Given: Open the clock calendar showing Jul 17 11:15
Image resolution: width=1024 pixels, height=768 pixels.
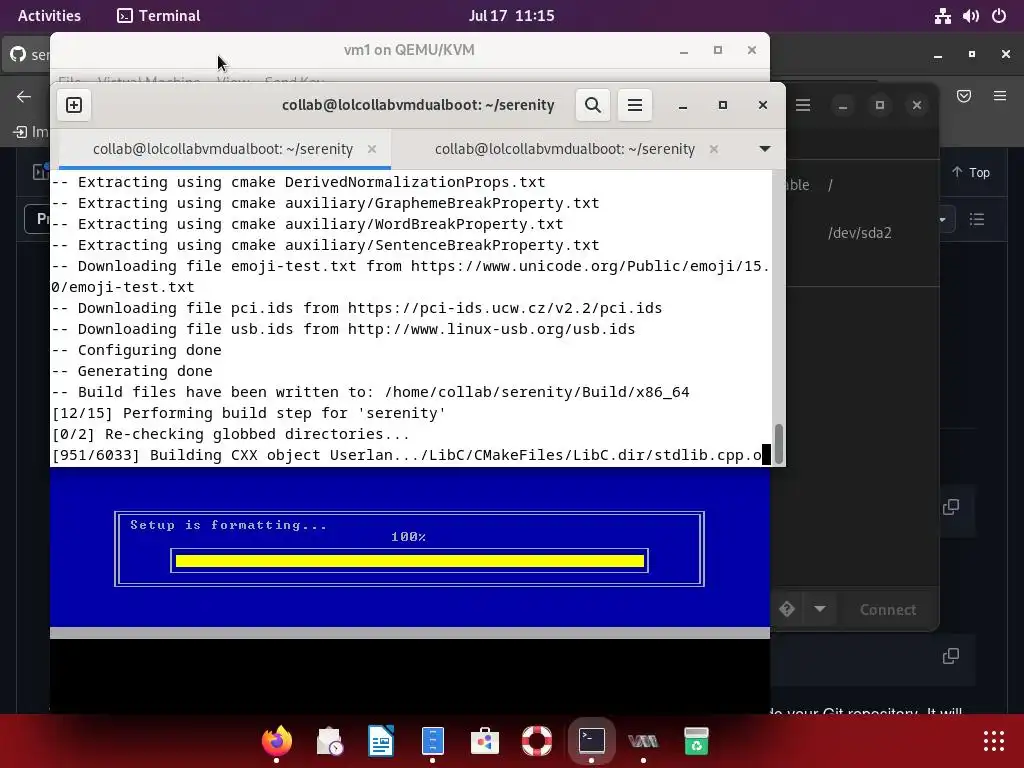Looking at the screenshot, I should (x=511, y=16).
